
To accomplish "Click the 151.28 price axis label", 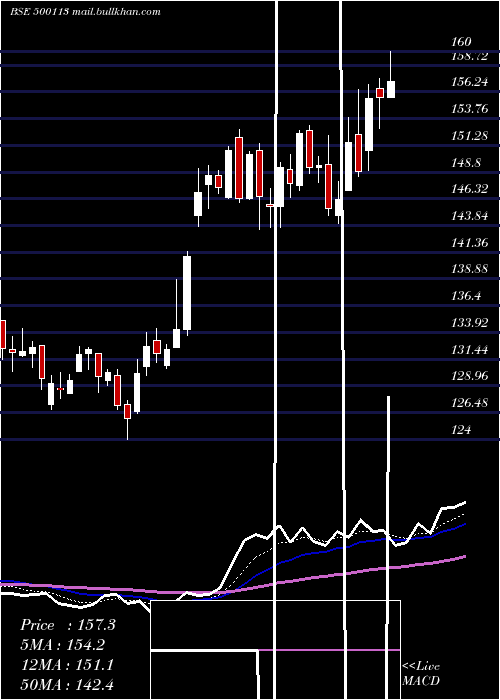I will [469, 135].
